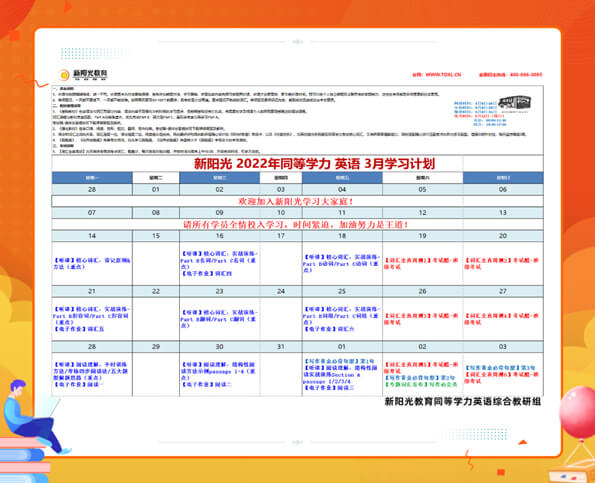Select the date cell 14
This screenshot has height=483, width=595.
[92, 236]
